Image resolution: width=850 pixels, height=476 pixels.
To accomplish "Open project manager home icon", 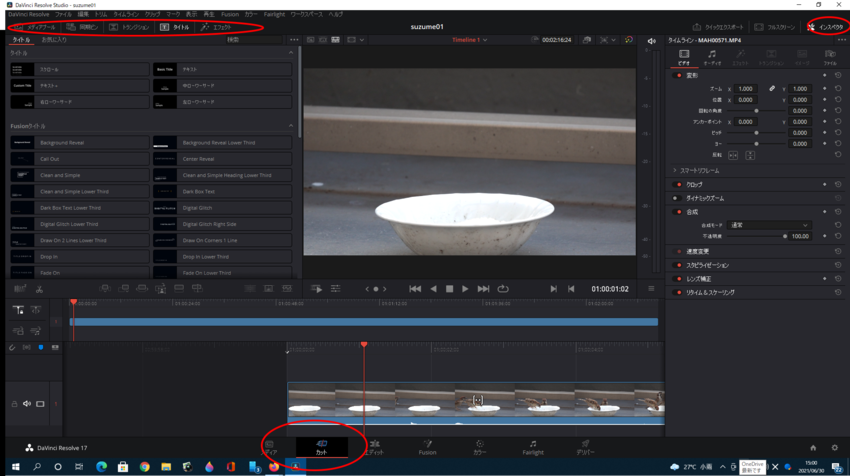I will tap(813, 448).
